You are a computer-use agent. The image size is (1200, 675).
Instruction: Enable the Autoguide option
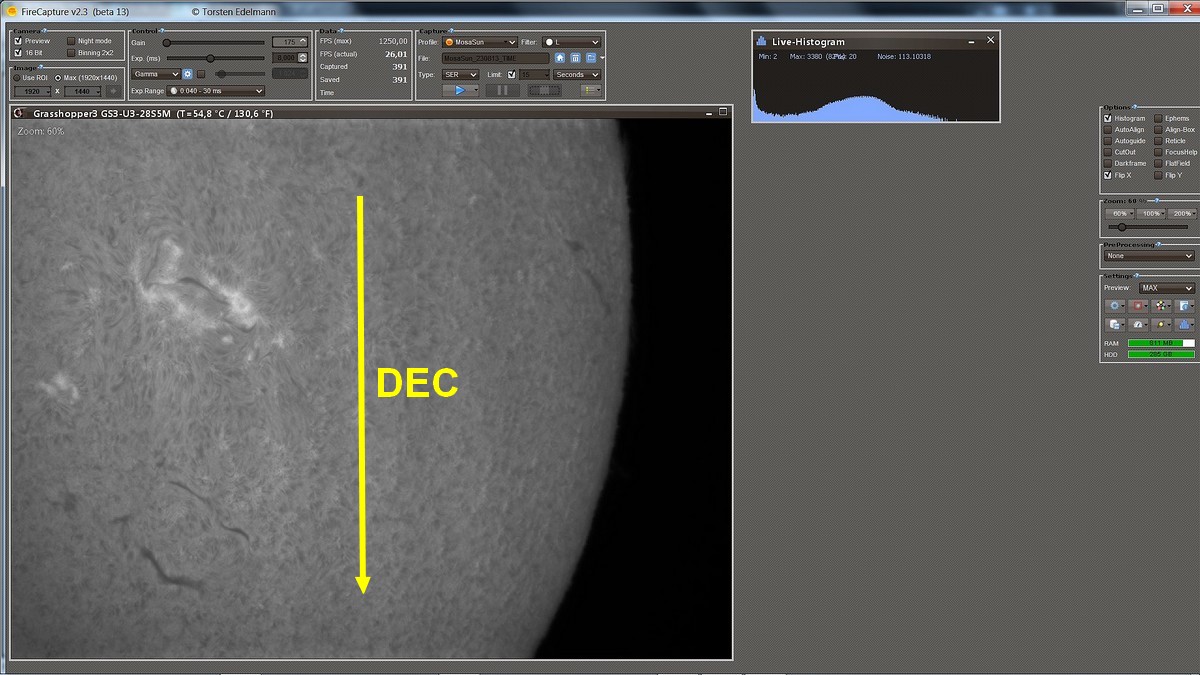click(1108, 141)
